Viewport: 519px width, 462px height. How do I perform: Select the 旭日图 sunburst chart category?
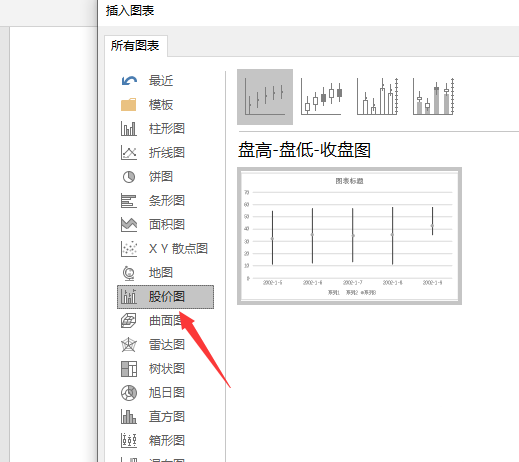pos(165,393)
